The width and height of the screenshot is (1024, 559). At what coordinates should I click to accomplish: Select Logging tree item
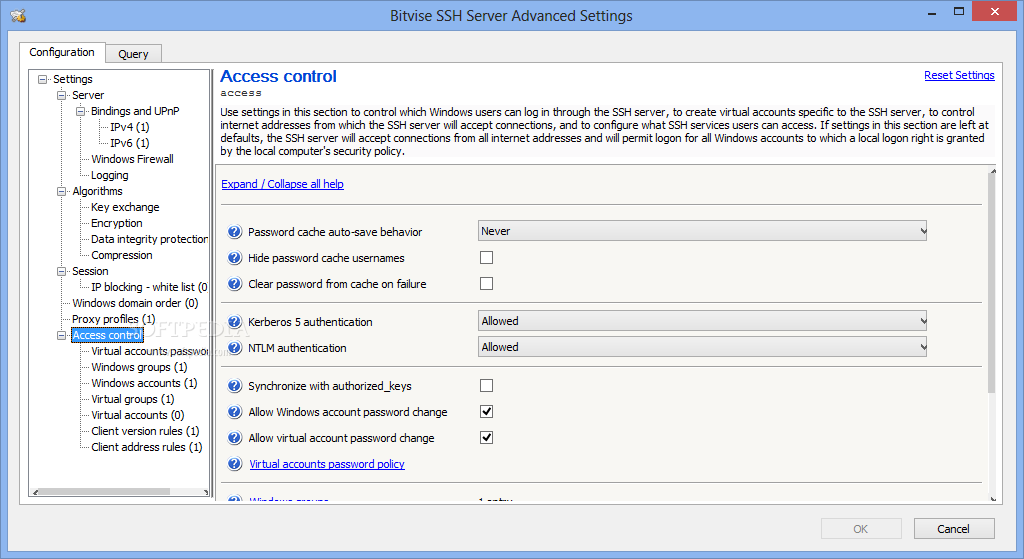[x=110, y=176]
